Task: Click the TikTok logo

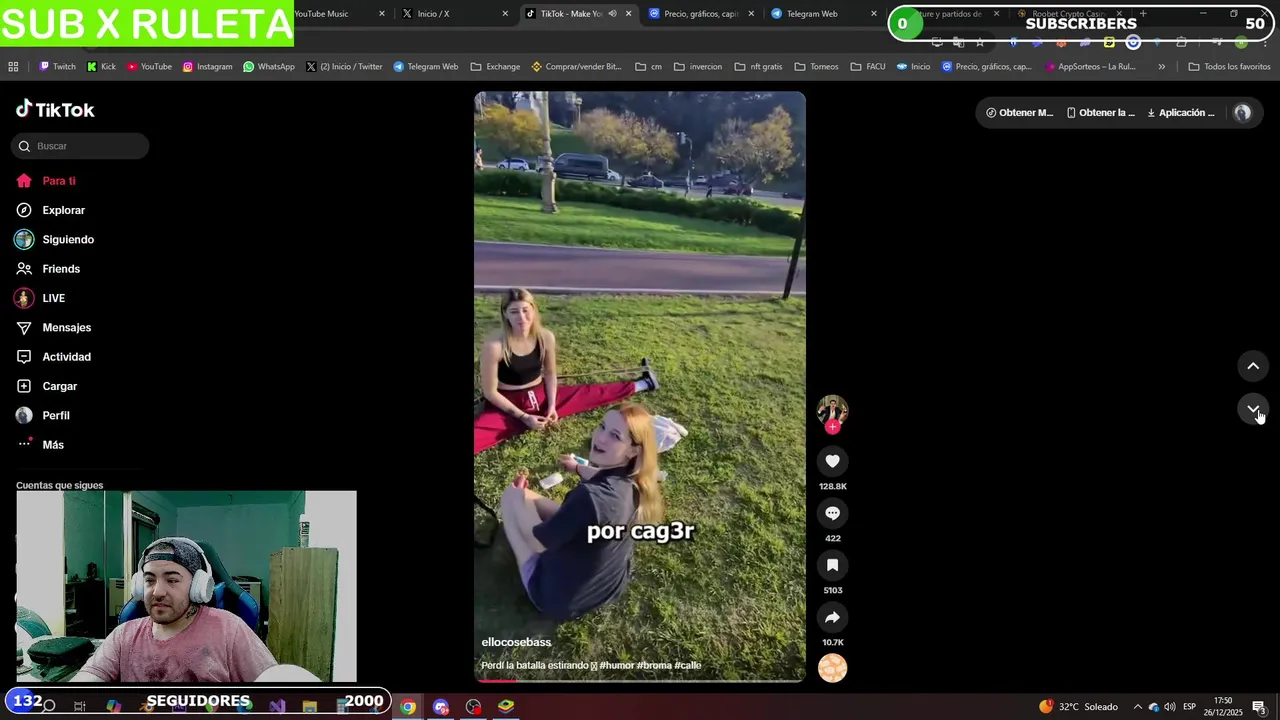Action: pos(55,109)
